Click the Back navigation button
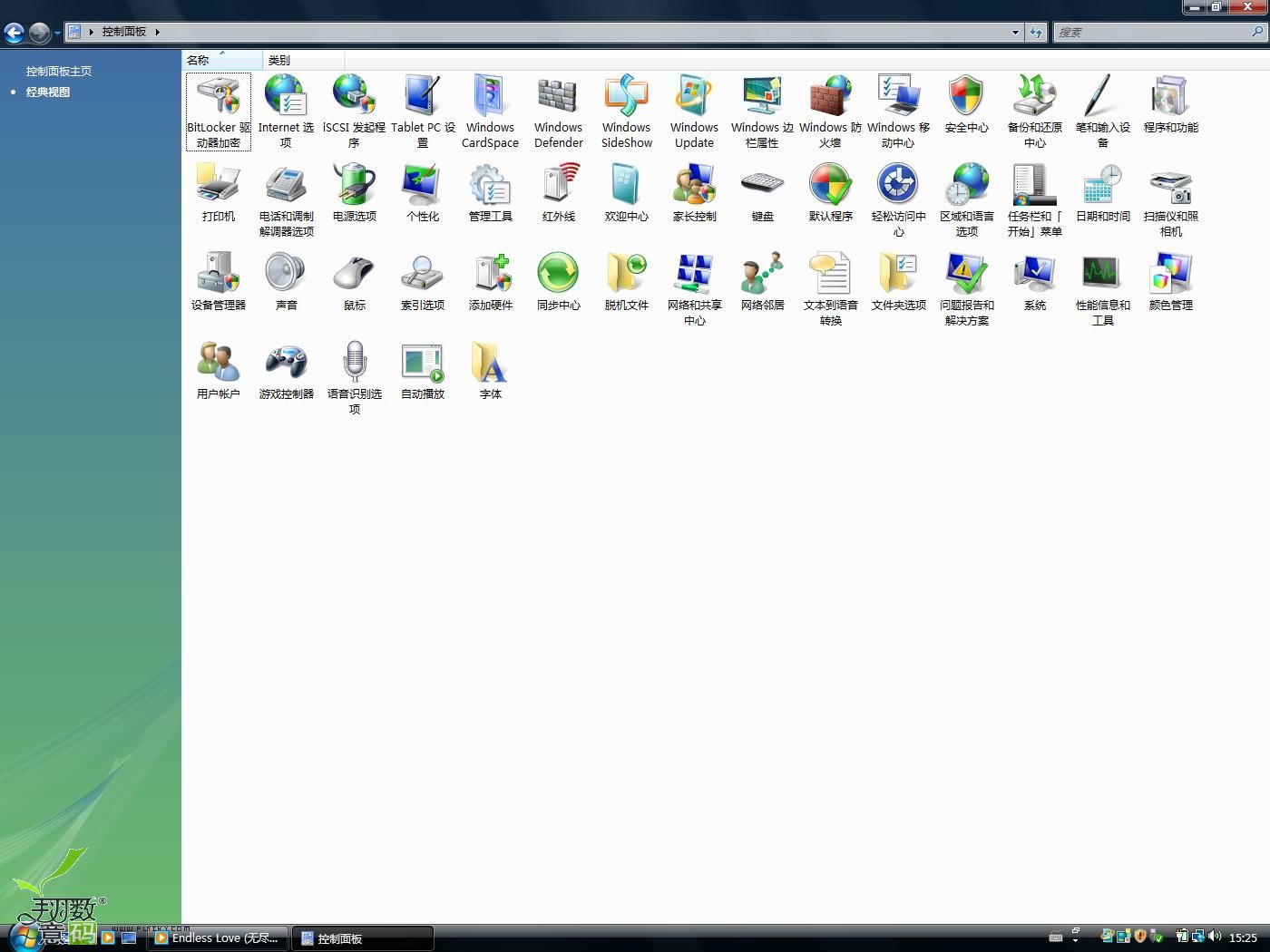Image resolution: width=1270 pixels, height=952 pixels. (14, 33)
